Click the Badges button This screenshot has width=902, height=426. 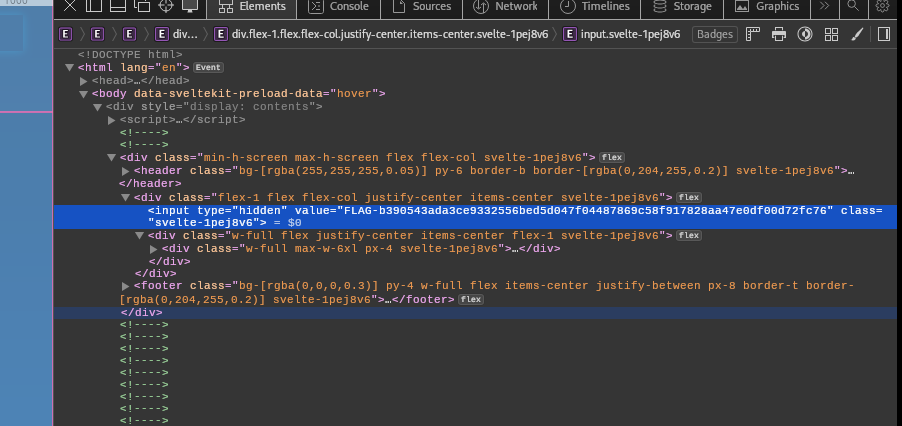coord(714,34)
